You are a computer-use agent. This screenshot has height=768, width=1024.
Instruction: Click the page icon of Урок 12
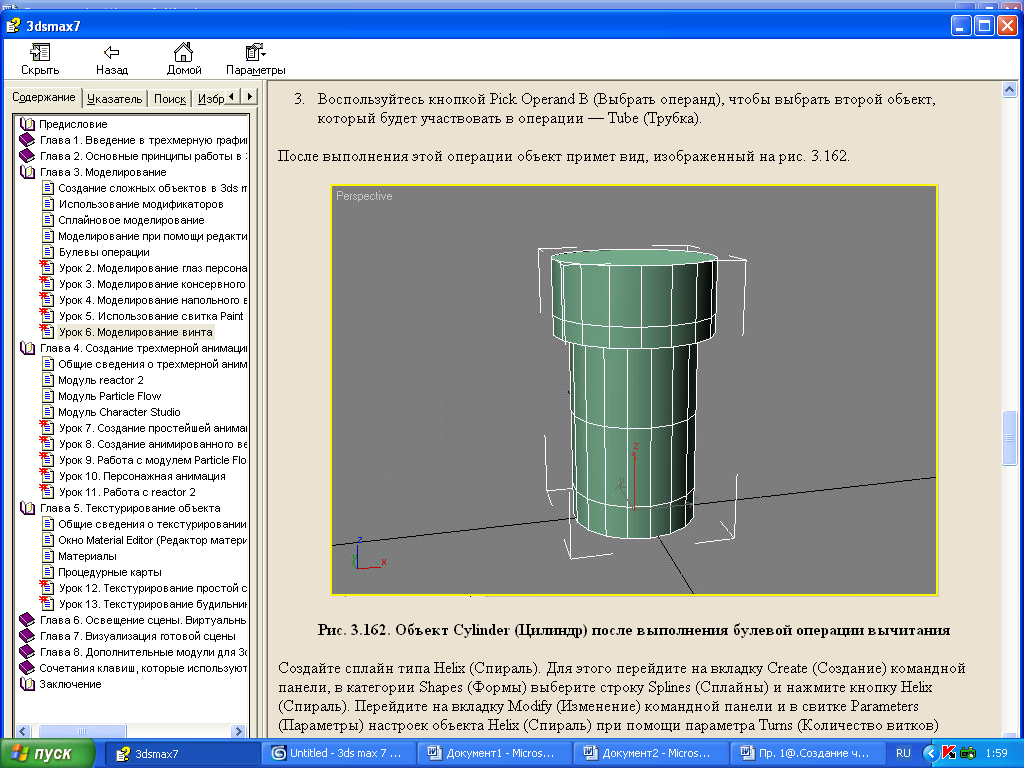point(47,588)
